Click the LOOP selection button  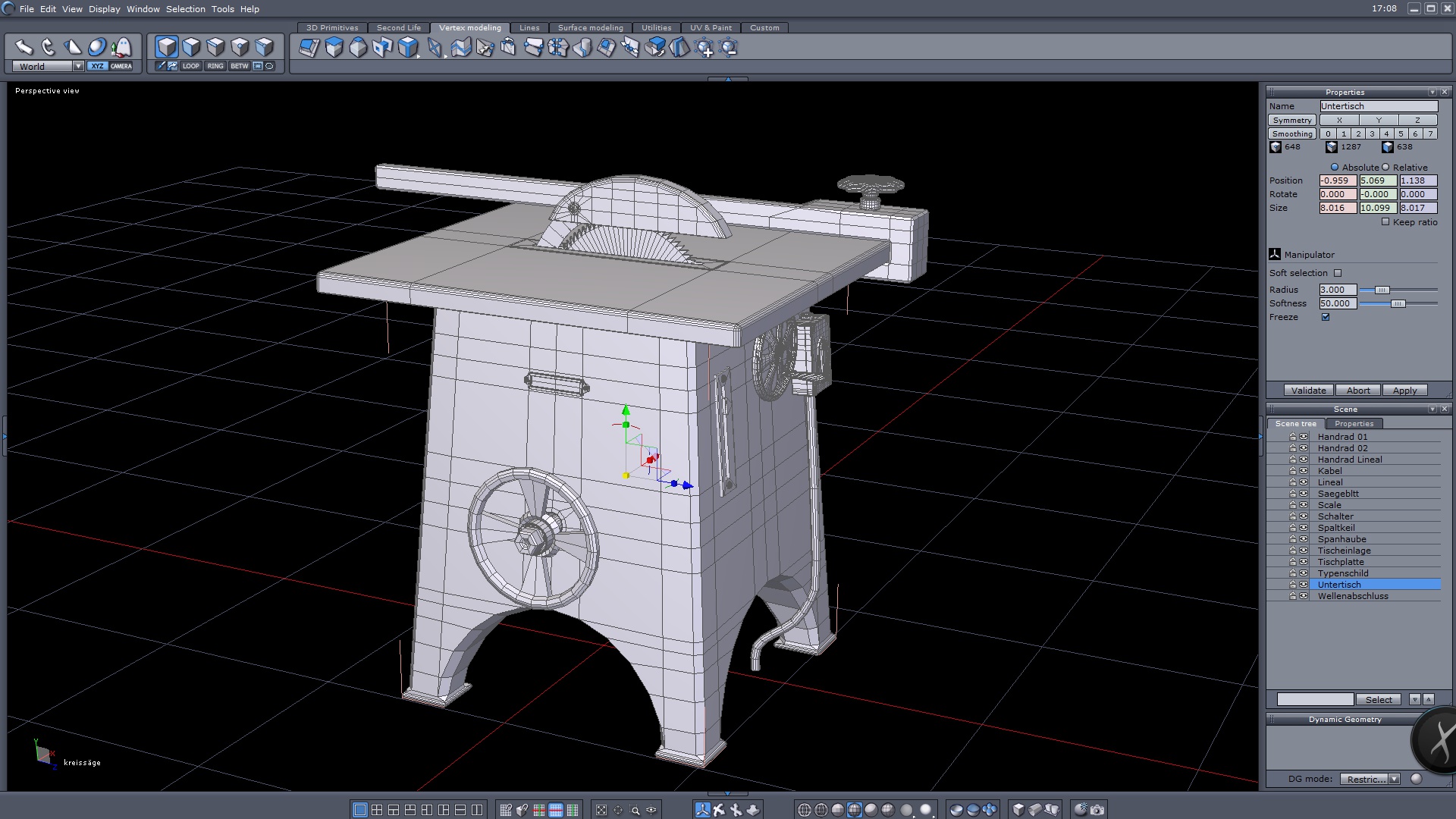click(x=190, y=66)
